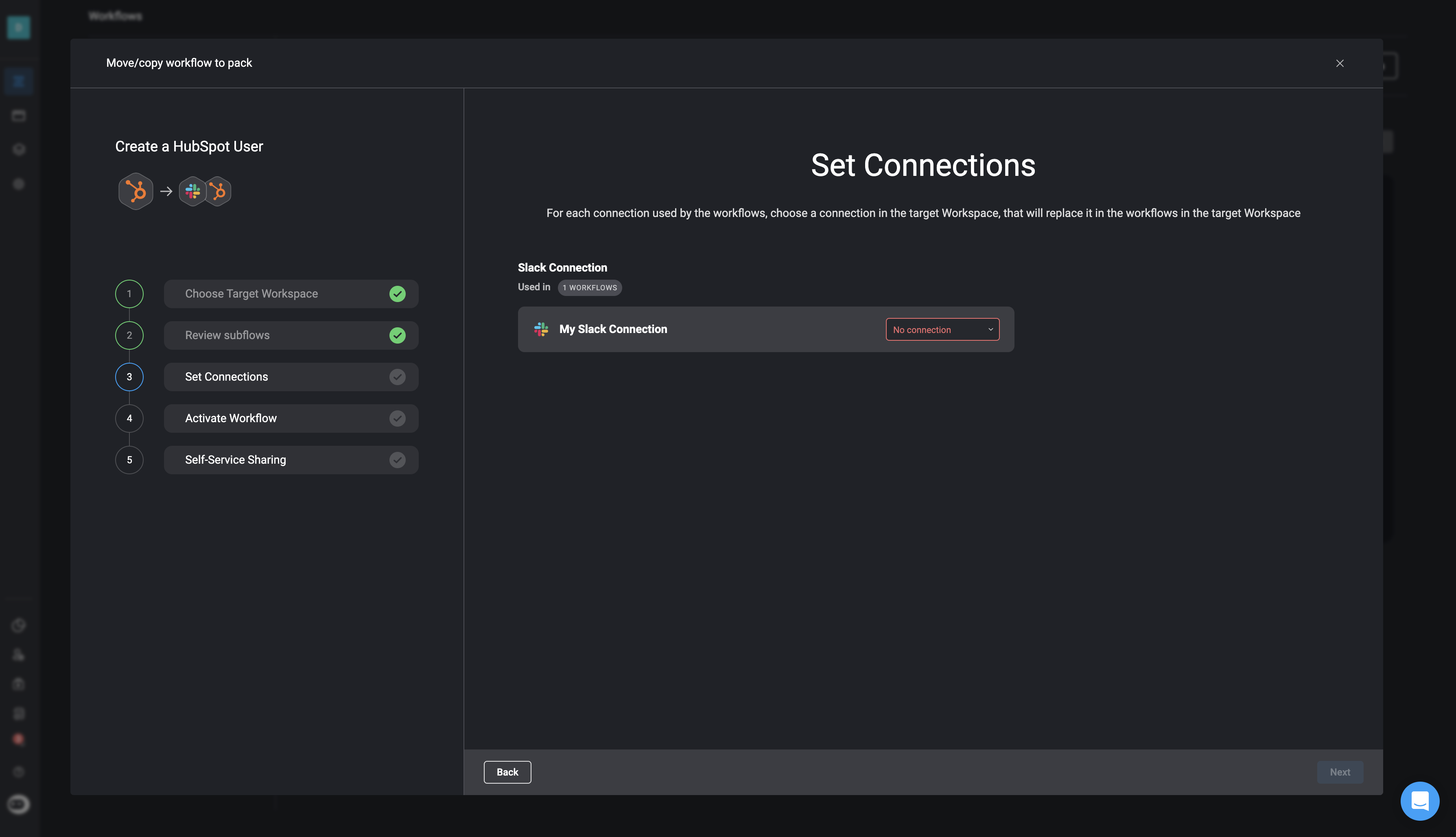Click step number 4 circle
The height and width of the screenshot is (837, 1456).
(129, 418)
